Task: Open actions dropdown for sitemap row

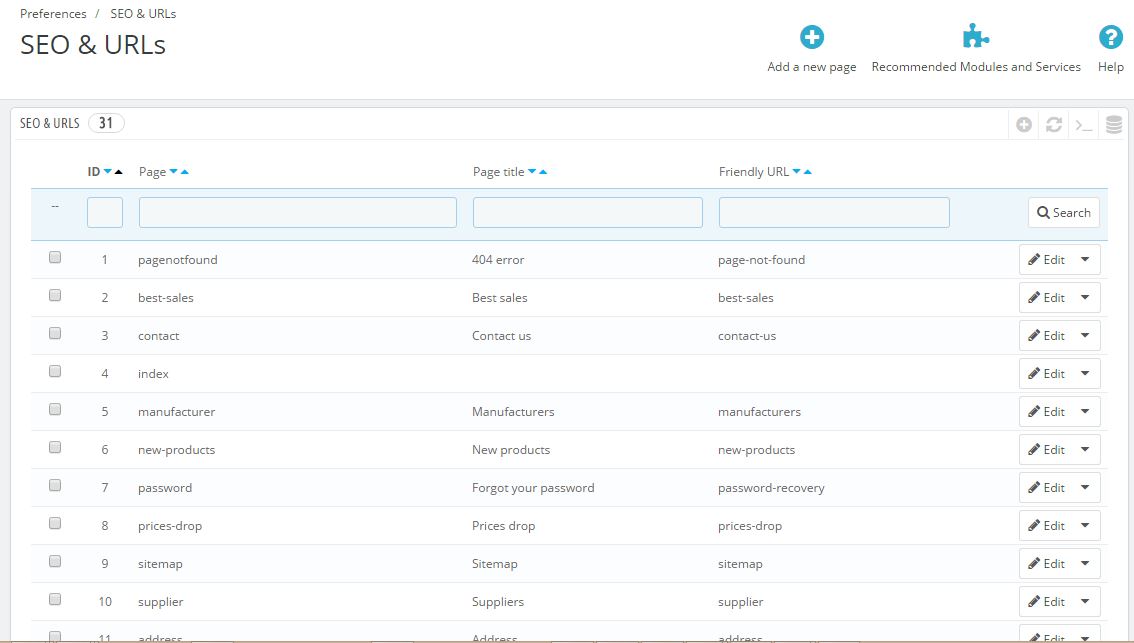Action: coord(1086,563)
